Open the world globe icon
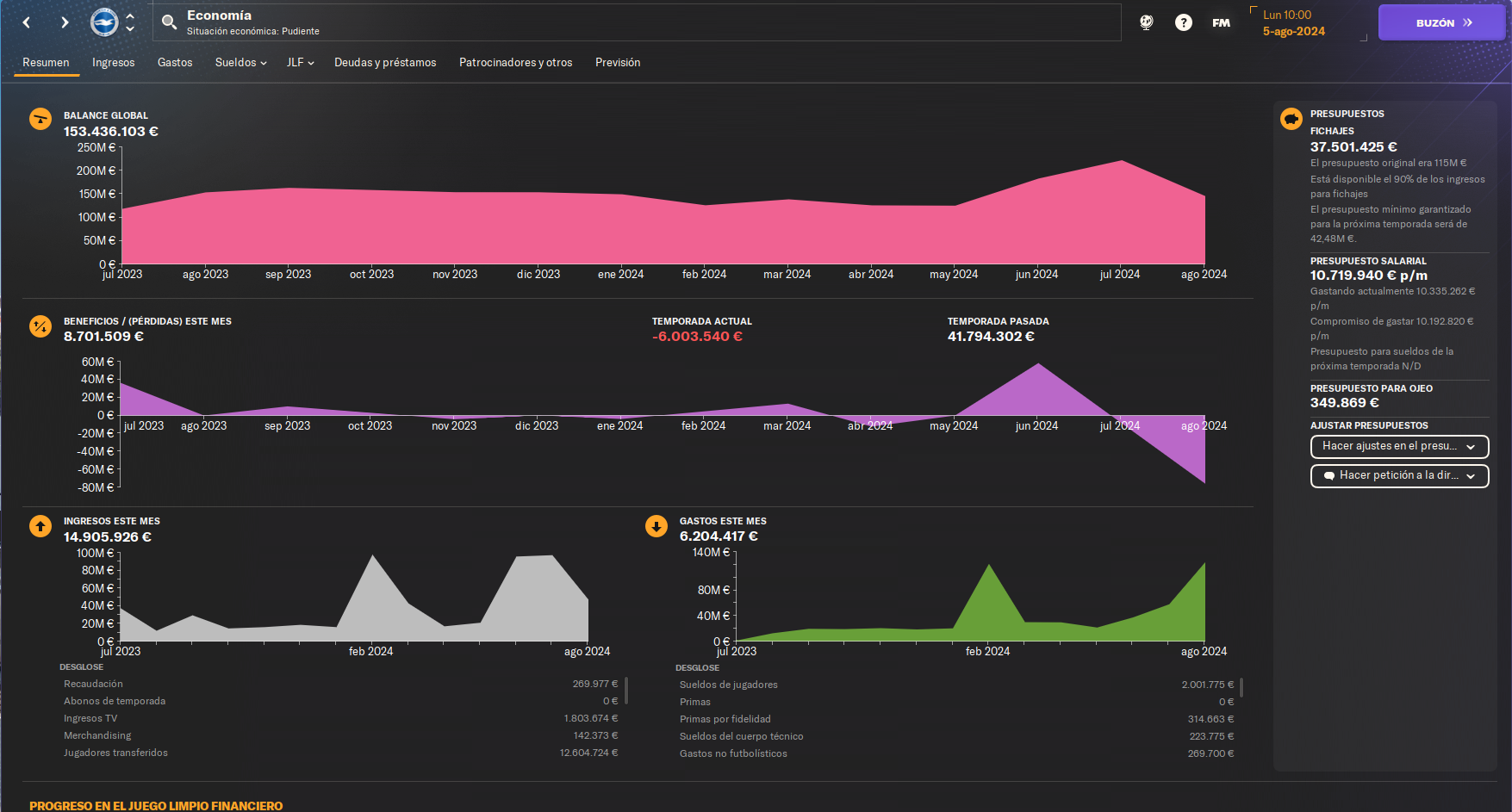The image size is (1512, 812). (1147, 22)
